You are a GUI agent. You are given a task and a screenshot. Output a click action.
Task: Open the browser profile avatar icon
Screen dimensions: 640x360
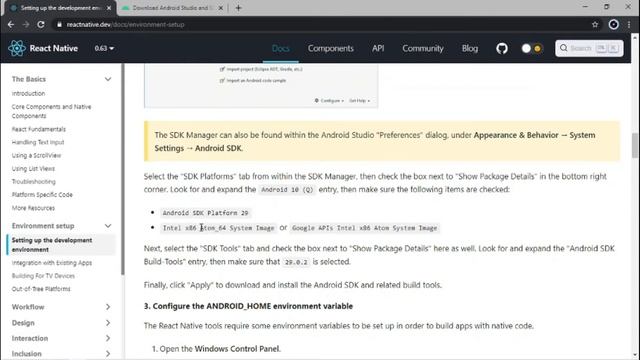click(x=613, y=24)
